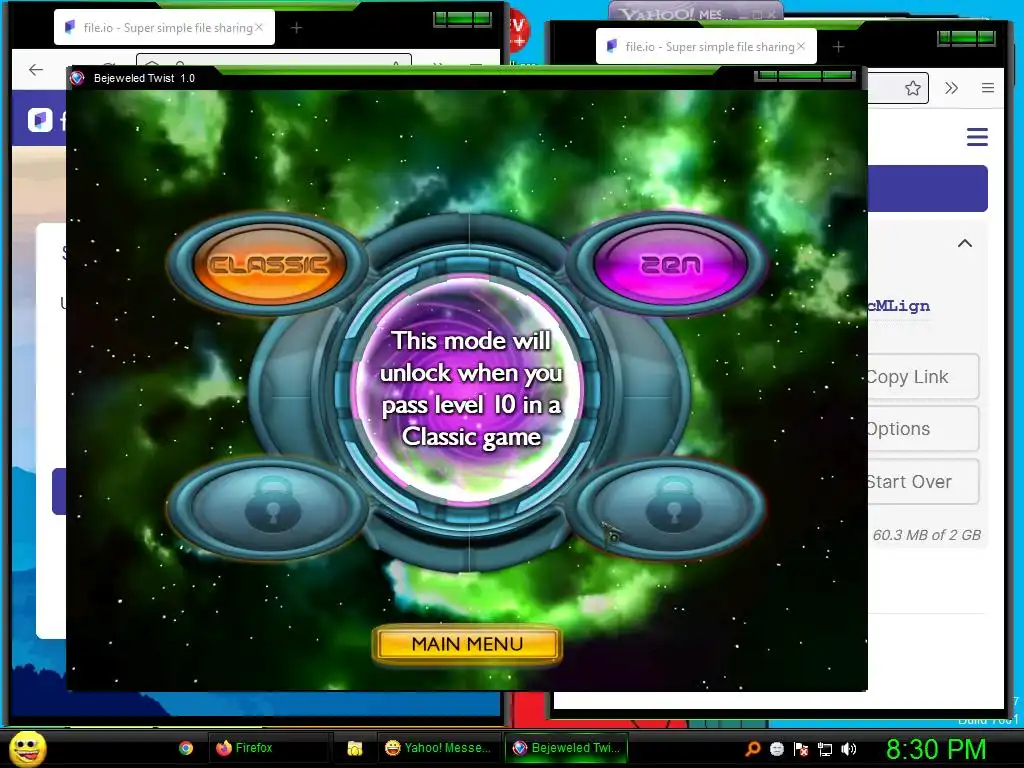This screenshot has width=1024, height=768.
Task: Open the Firefox application hamburger menu
Action: click(x=987, y=88)
